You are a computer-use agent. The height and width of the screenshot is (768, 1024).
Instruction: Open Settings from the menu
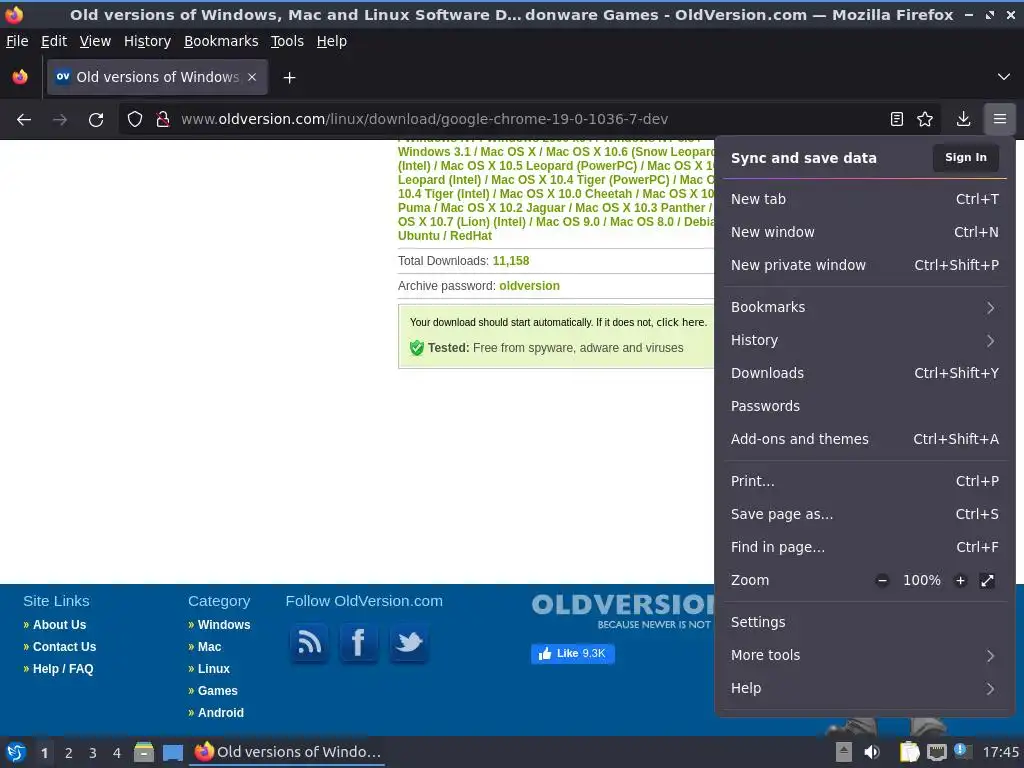pyautogui.click(x=865, y=622)
